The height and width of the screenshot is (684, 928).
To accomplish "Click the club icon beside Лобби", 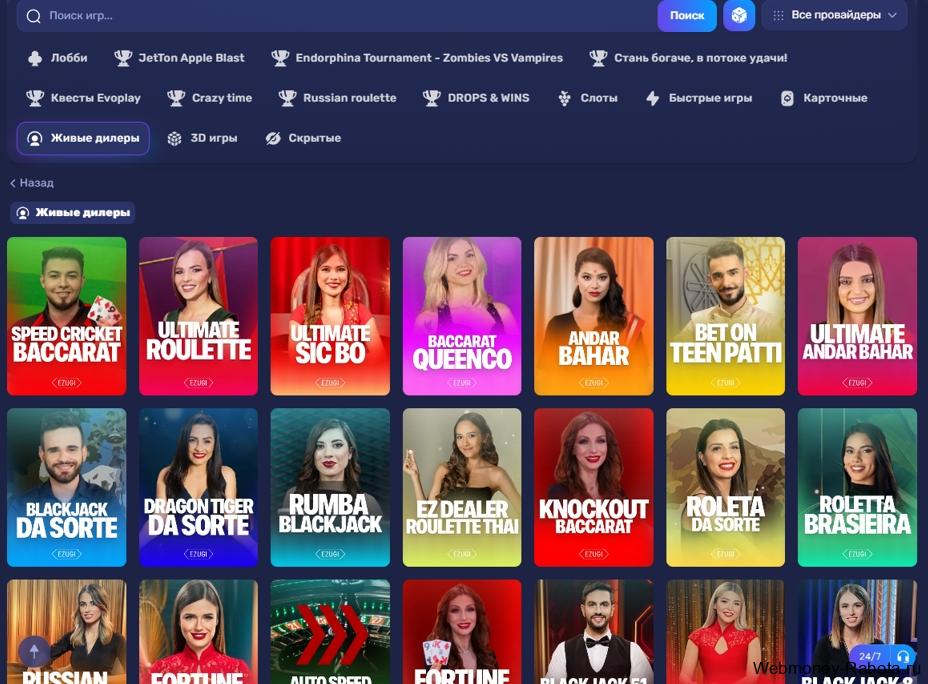I will [35, 58].
